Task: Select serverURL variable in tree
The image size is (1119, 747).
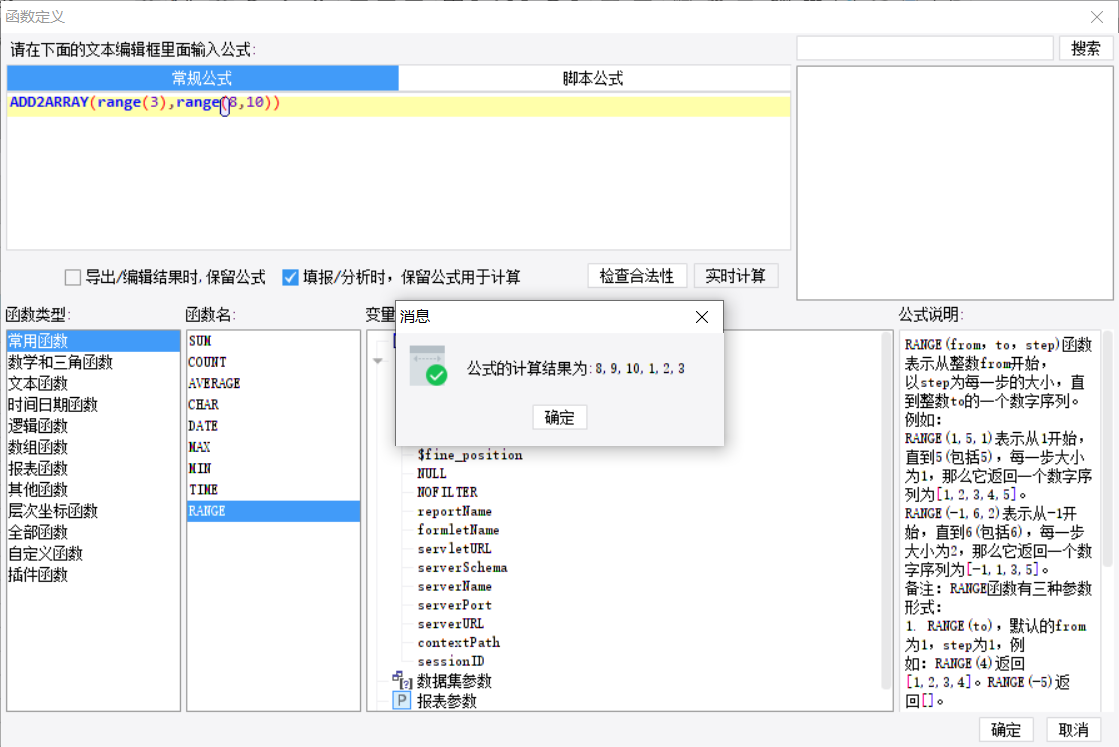Action: pyautogui.click(x=450, y=624)
